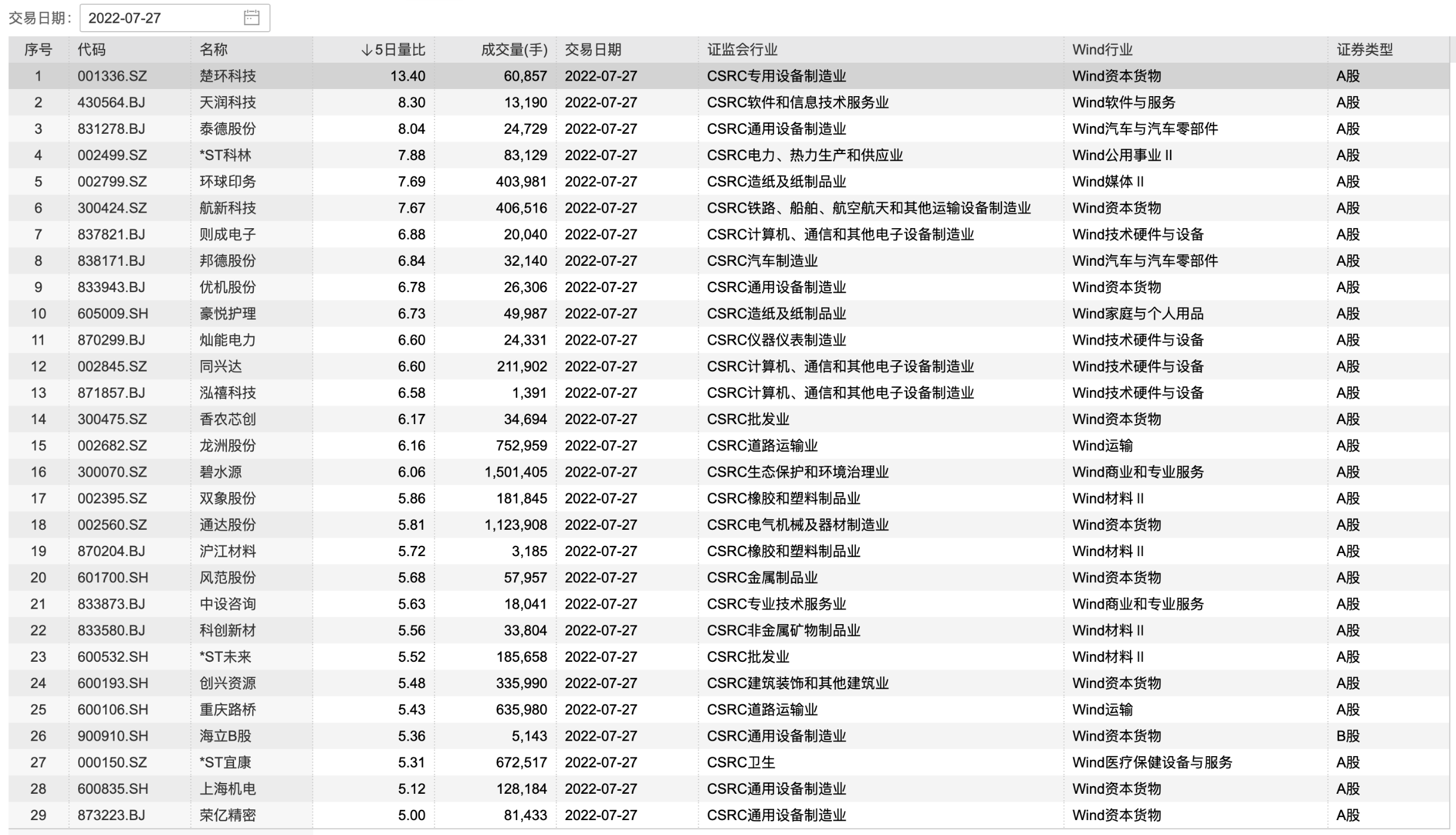Click the 香农芯创 name cell
1456x835 pixels.
(228, 419)
